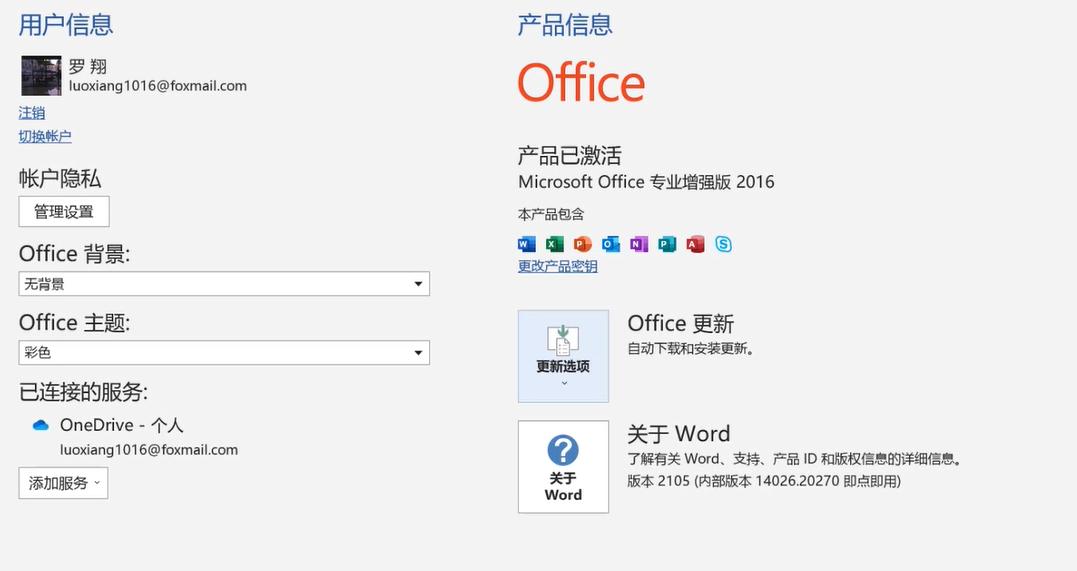Click the 已连接的服务 heading

click(83, 392)
